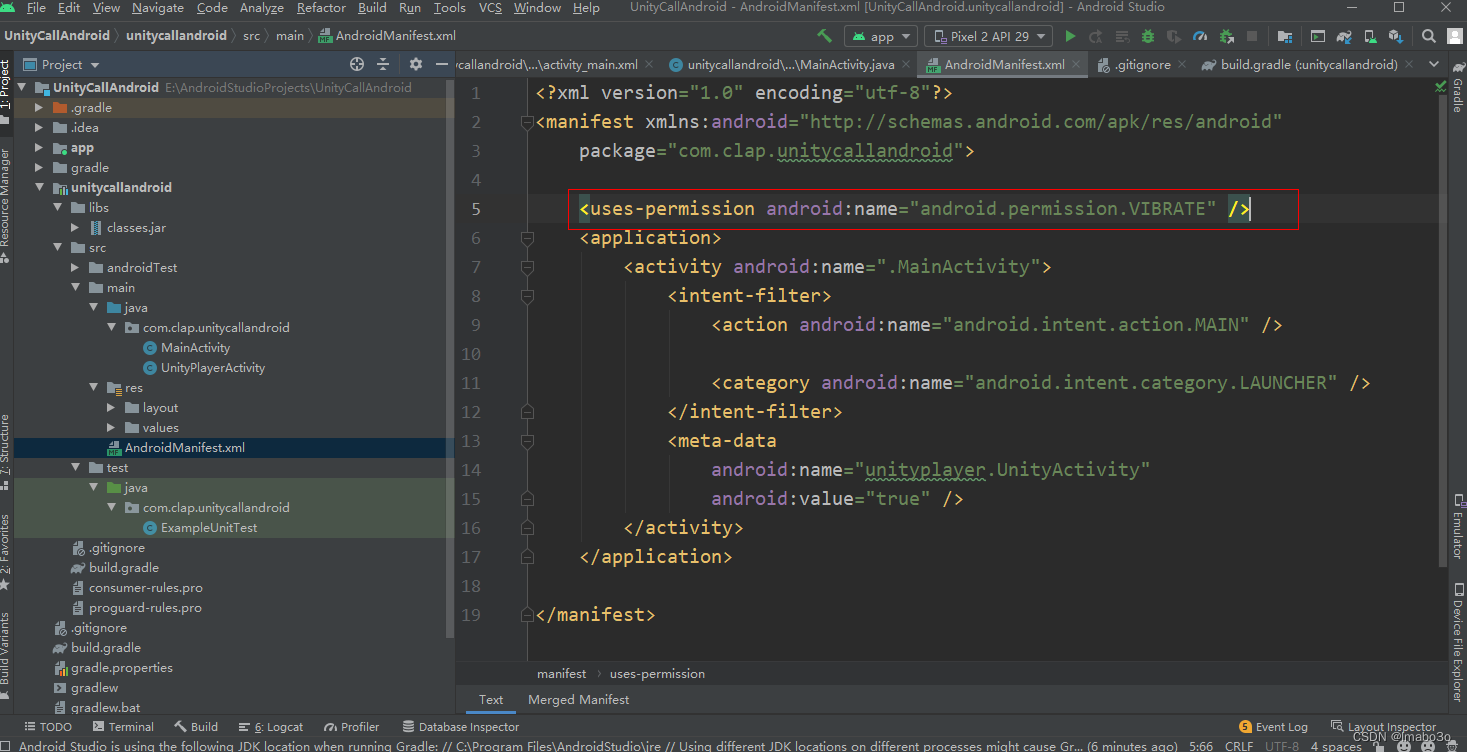This screenshot has height=752, width=1467.
Task: Hide the Project tool window
Action: pos(442,64)
